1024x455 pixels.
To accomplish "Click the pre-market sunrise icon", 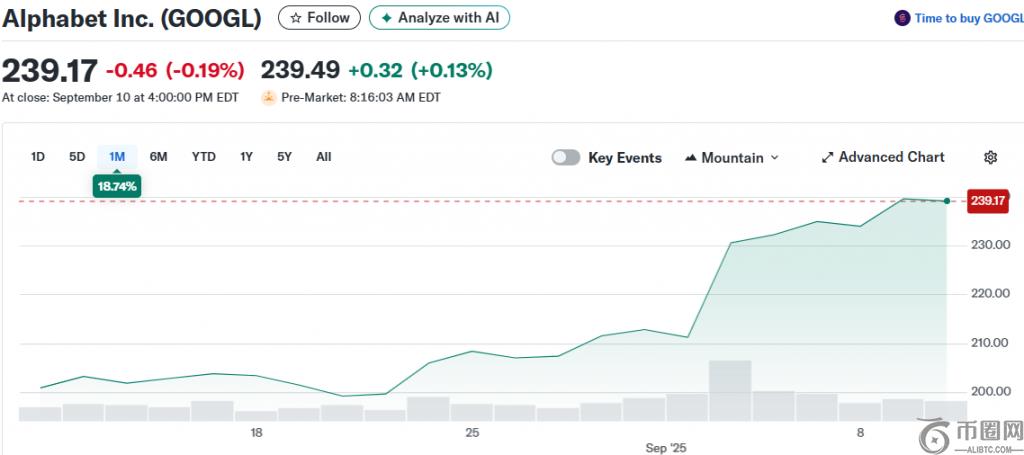I will [268, 98].
